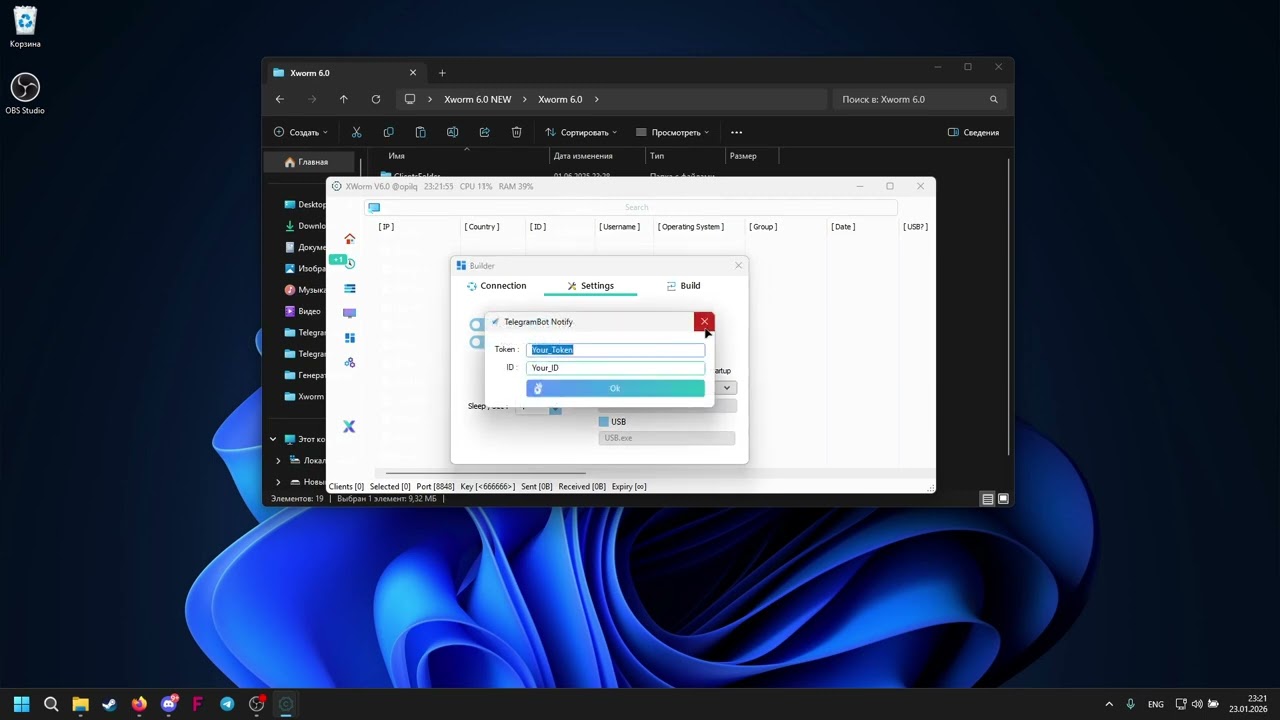The image size is (1280, 720).
Task: Sort files by Дата изменения column
Action: tap(583, 156)
